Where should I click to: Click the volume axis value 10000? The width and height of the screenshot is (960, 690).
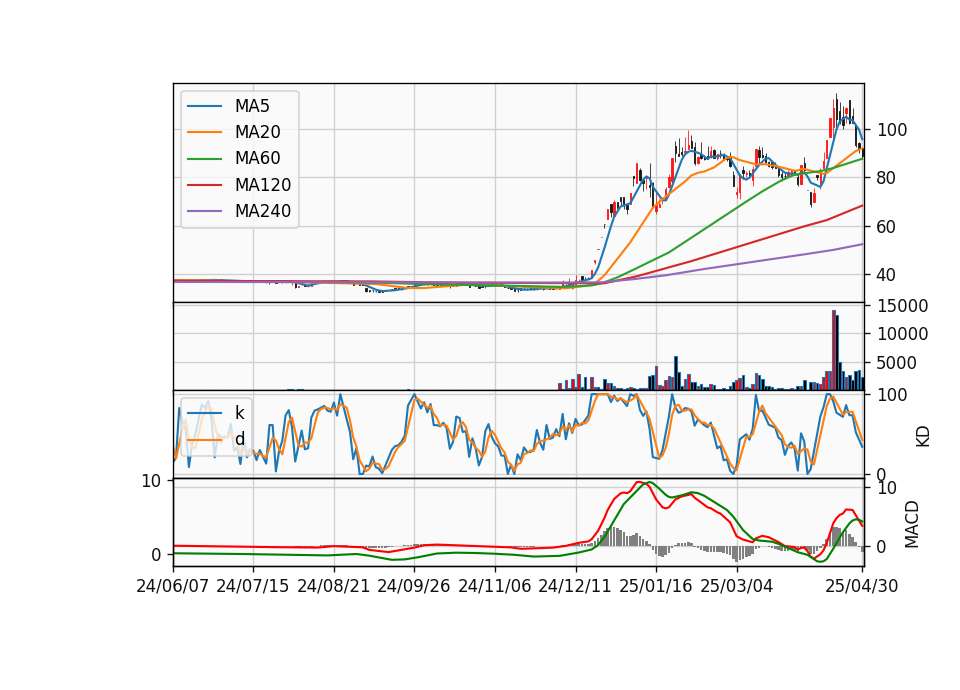click(903, 334)
